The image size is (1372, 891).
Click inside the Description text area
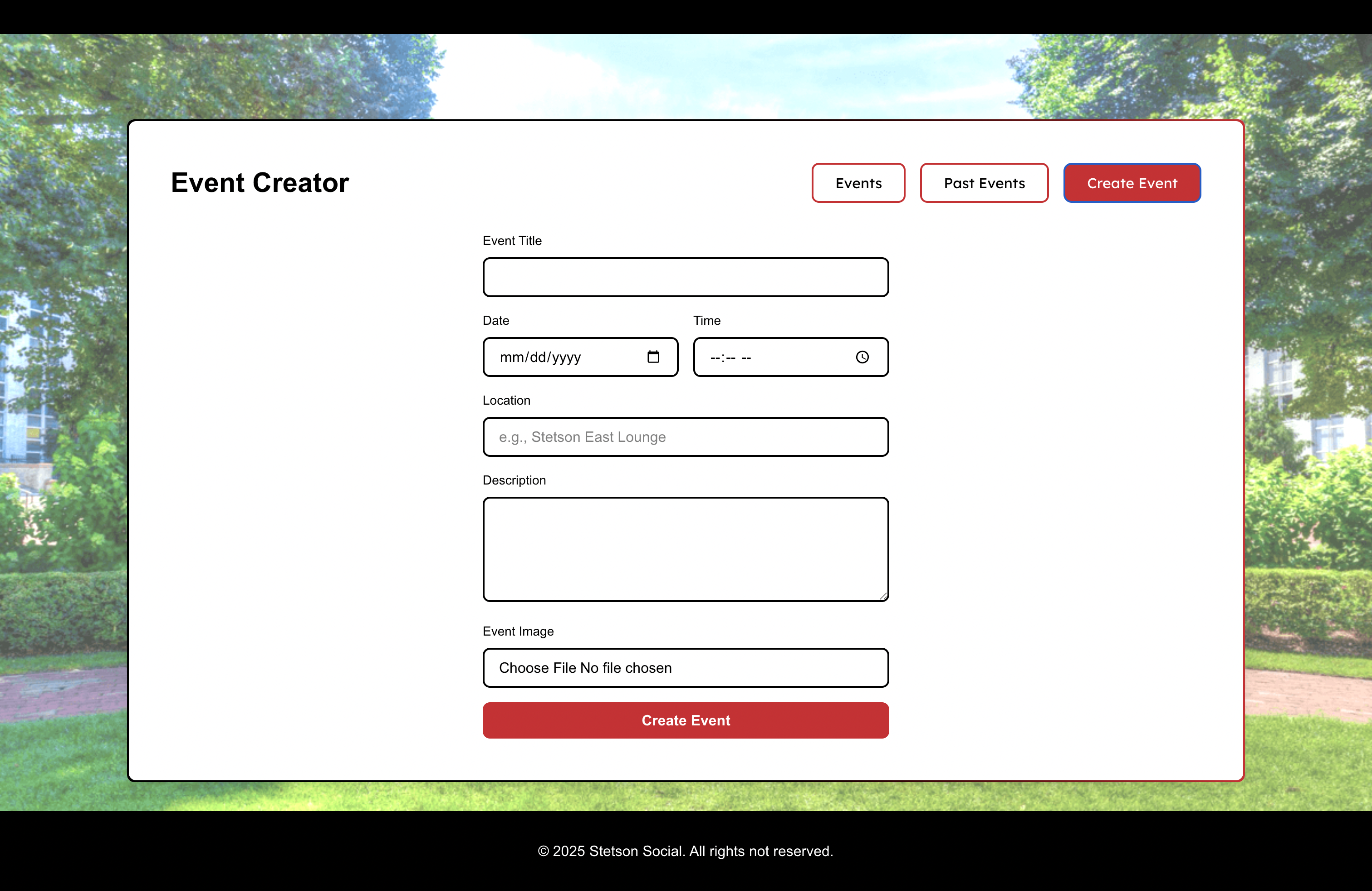coord(686,548)
